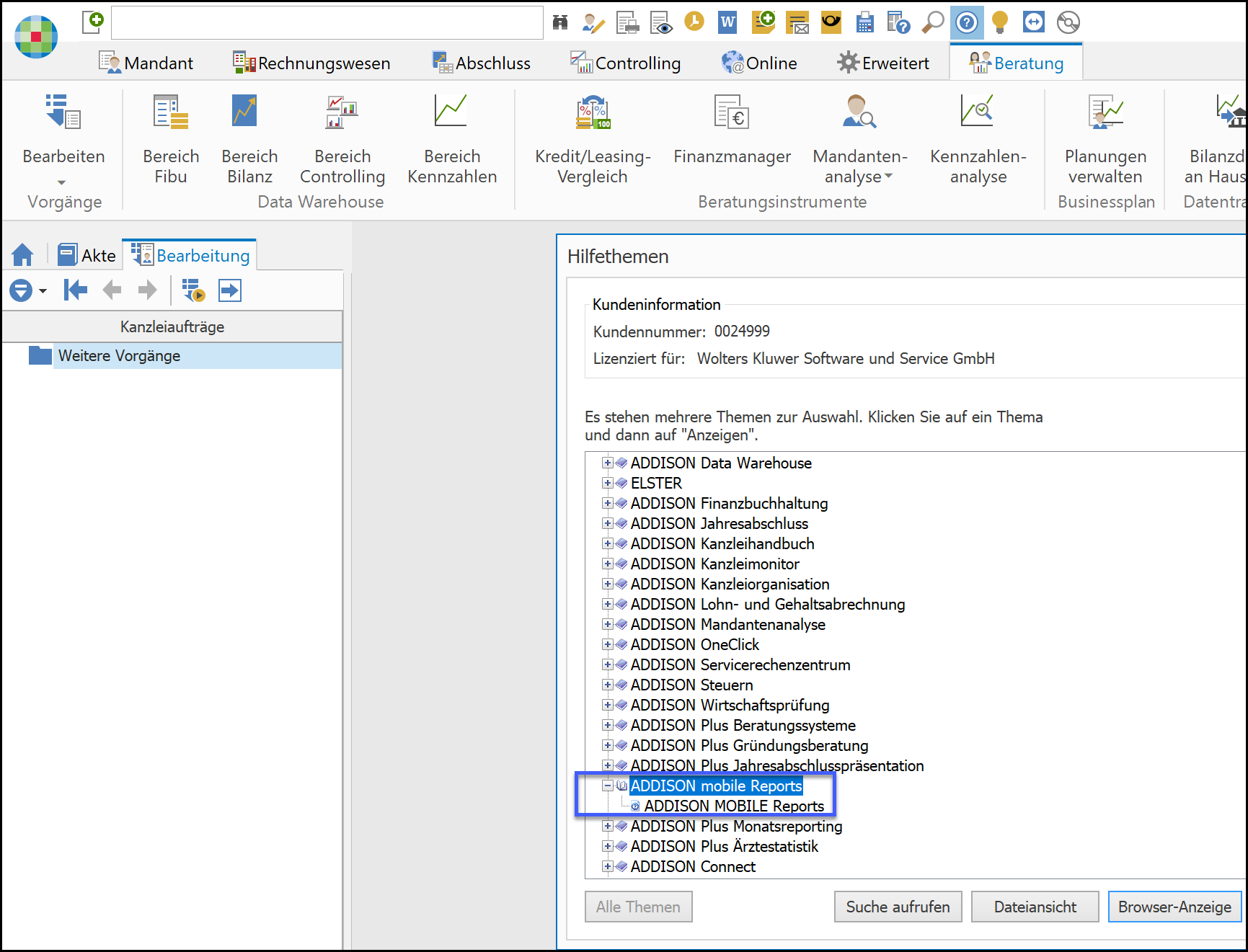This screenshot has height=952, width=1248.
Task: Open the calculator icon
Action: tap(864, 22)
